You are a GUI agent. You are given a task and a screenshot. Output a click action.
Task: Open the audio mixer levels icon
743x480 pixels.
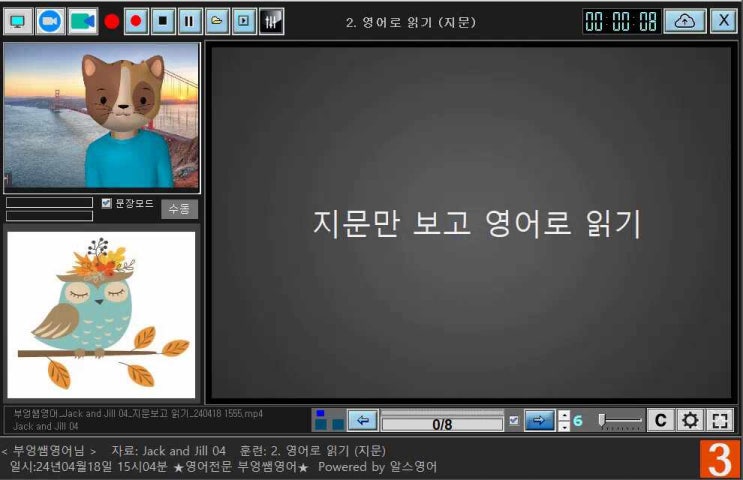point(271,20)
